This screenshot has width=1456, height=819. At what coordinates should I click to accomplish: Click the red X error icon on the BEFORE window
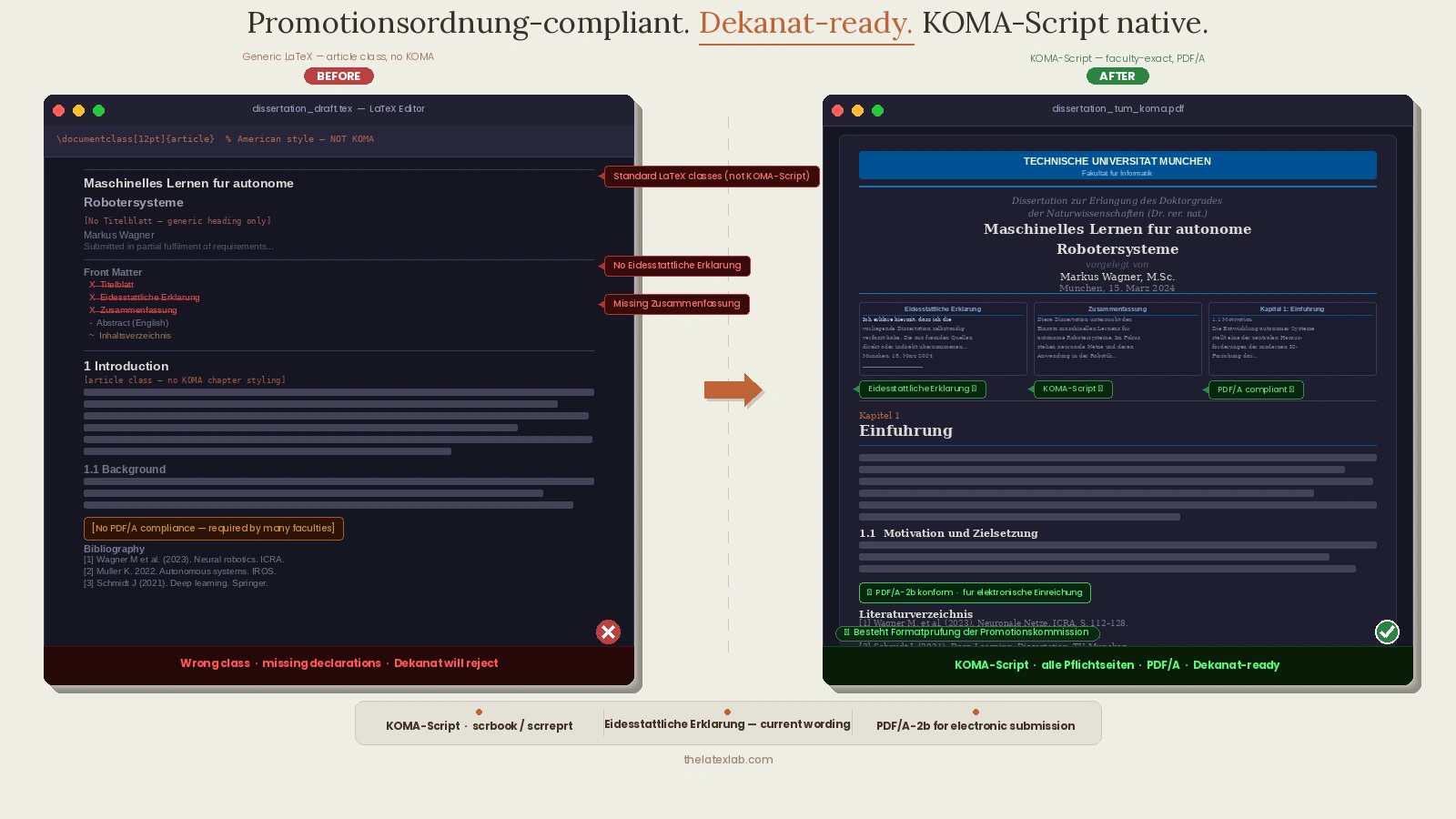608,632
